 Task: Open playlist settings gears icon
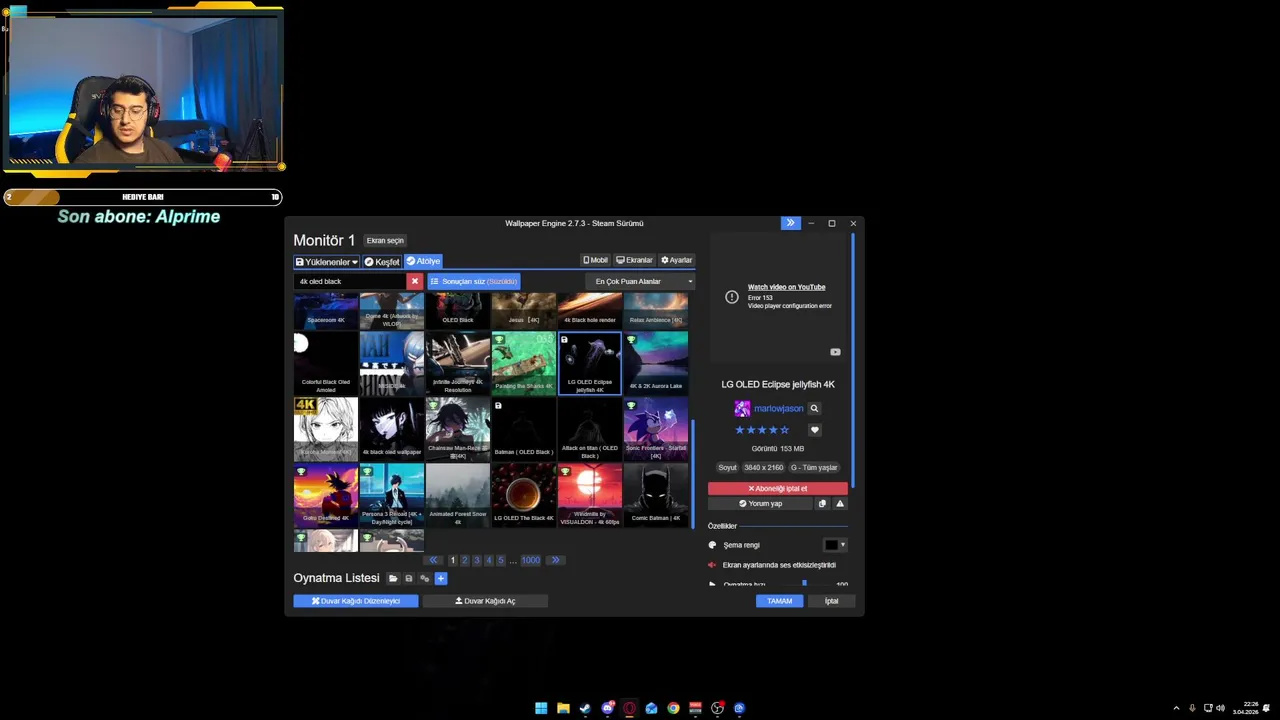tap(424, 578)
